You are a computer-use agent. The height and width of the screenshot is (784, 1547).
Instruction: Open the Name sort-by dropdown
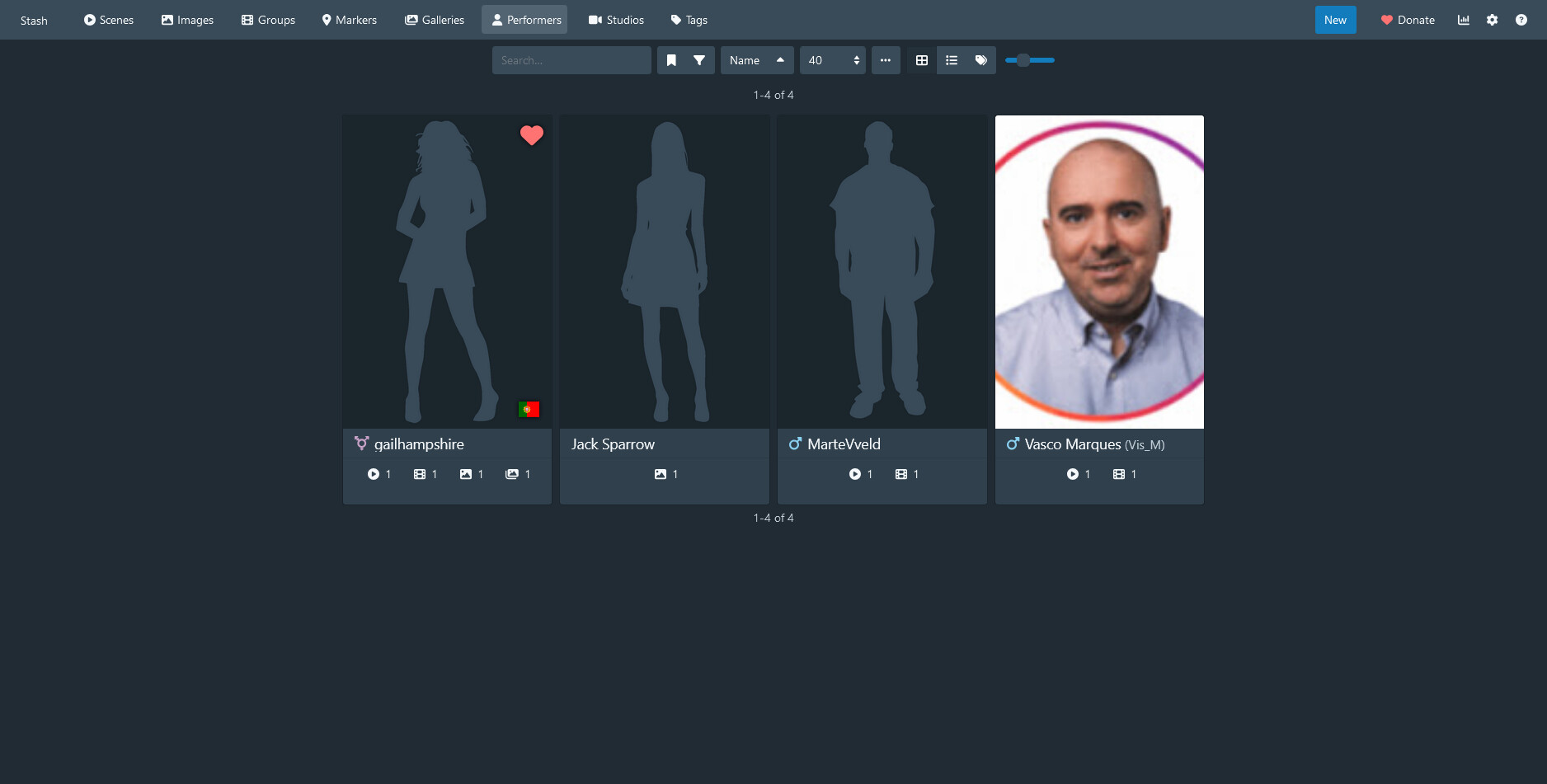point(745,60)
